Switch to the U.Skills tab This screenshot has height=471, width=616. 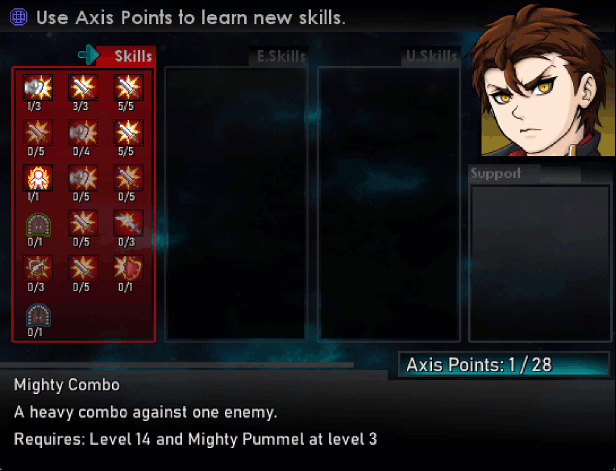(x=431, y=57)
